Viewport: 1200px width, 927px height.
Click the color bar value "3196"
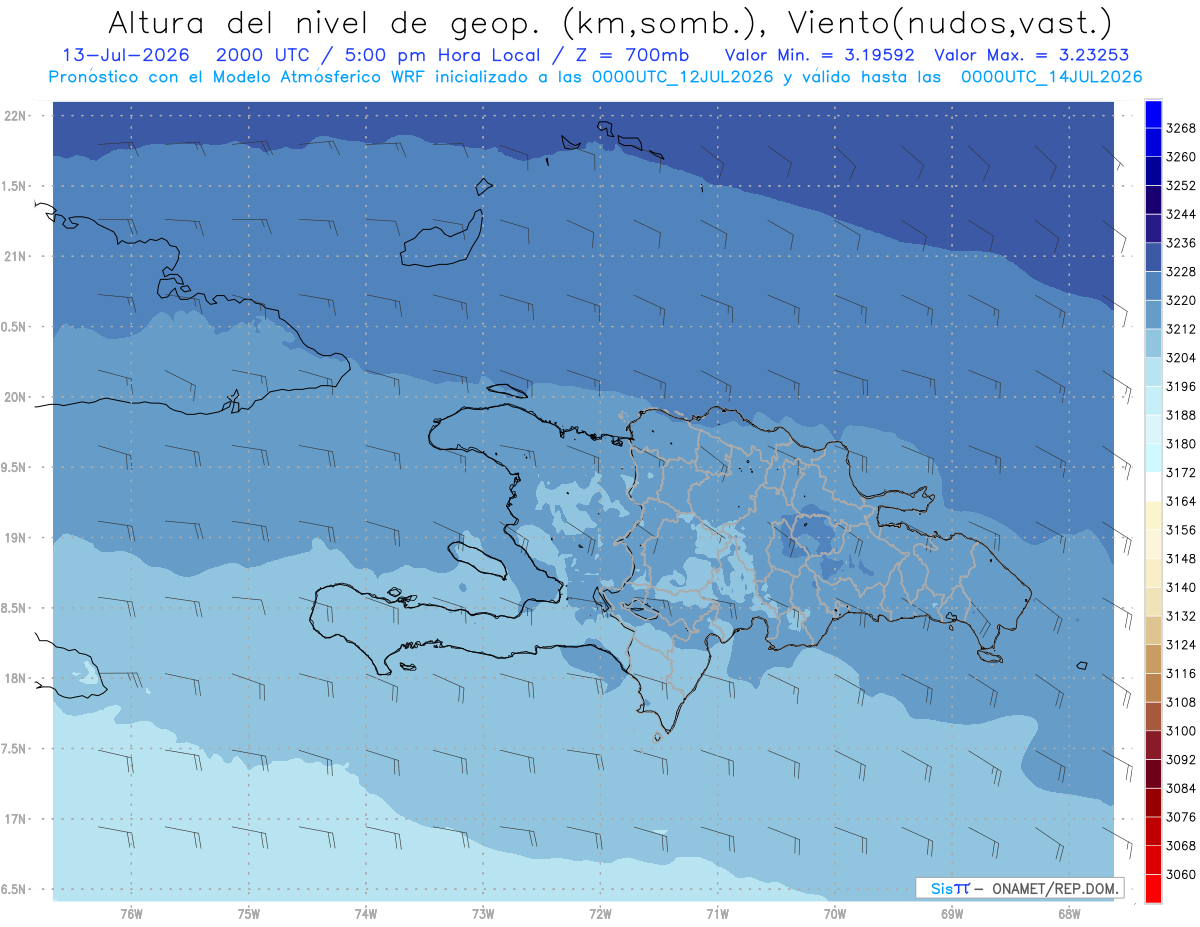(x=1181, y=387)
